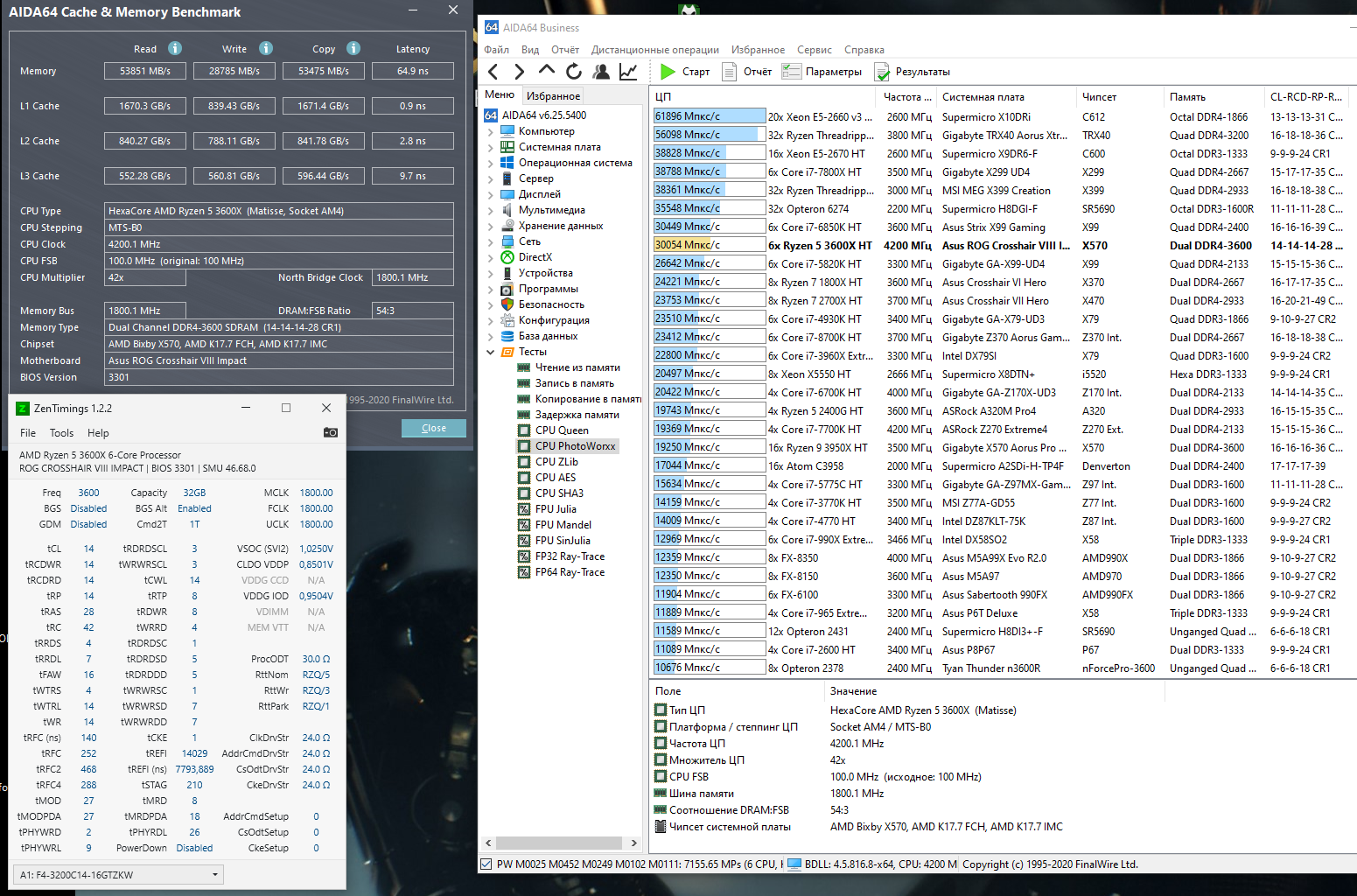The image size is (1357, 896).
Task: Open ZenTimings File menu
Action: pos(28,433)
